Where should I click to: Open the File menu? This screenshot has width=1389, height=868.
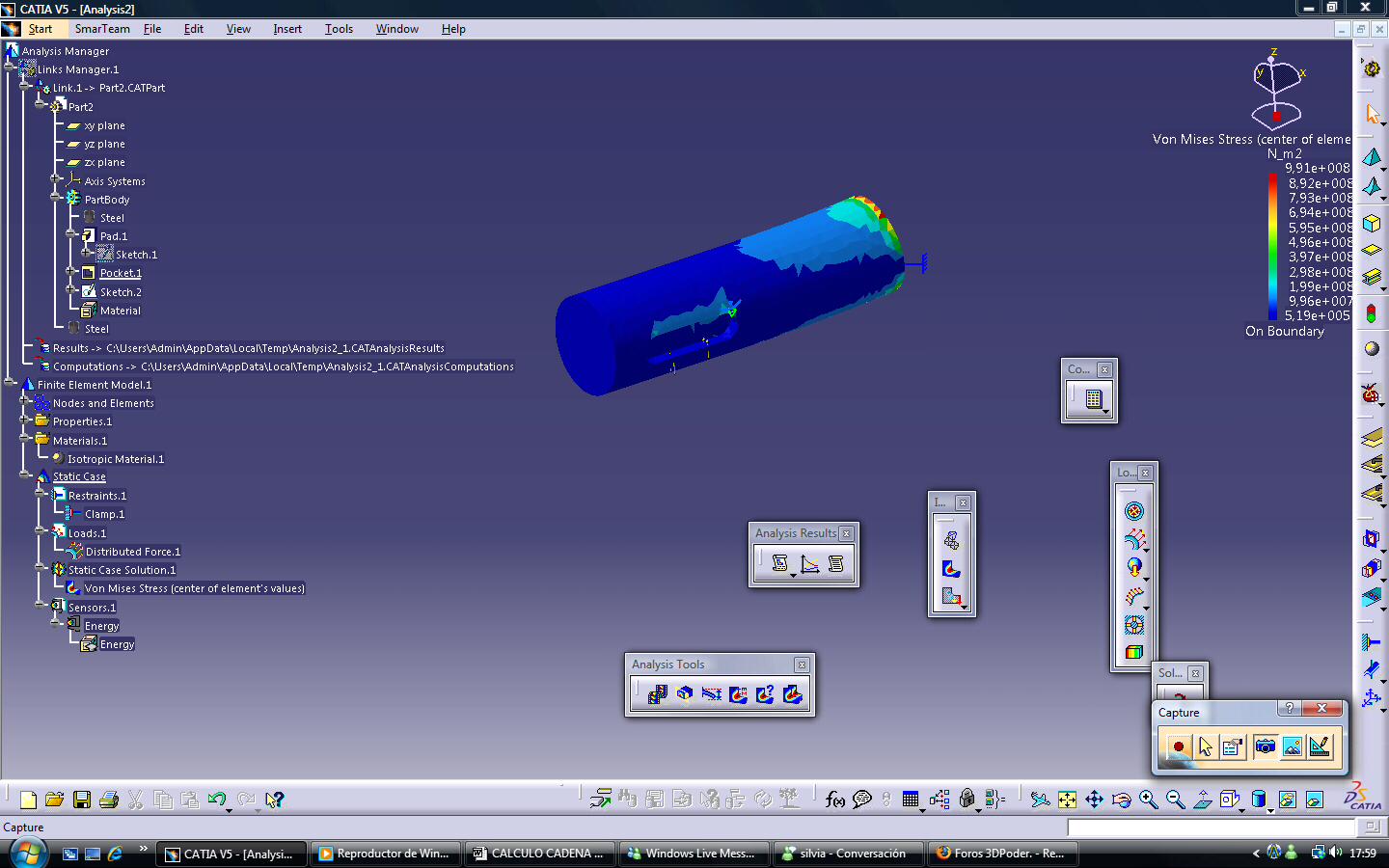(x=152, y=29)
